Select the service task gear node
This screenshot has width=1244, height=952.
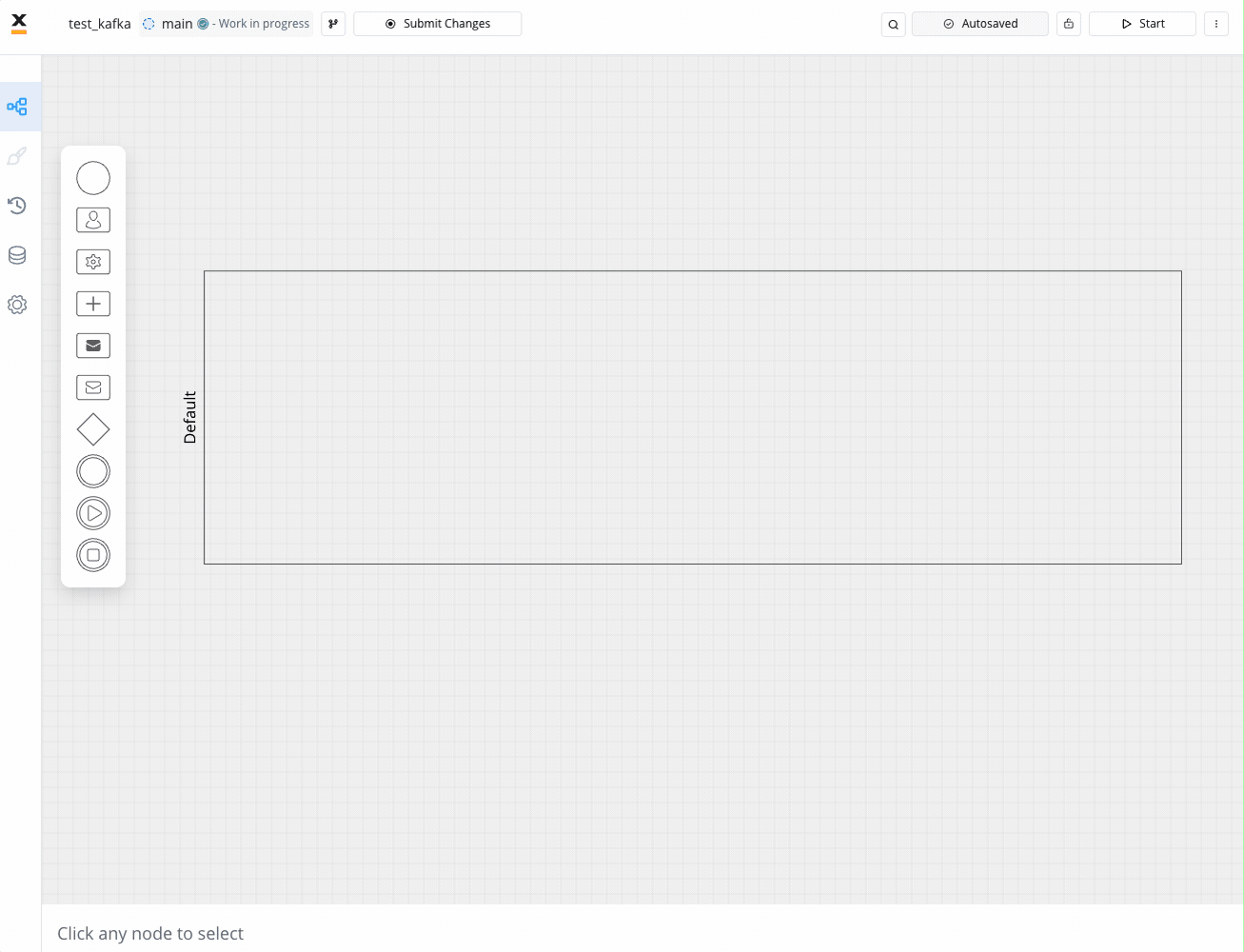(93, 262)
